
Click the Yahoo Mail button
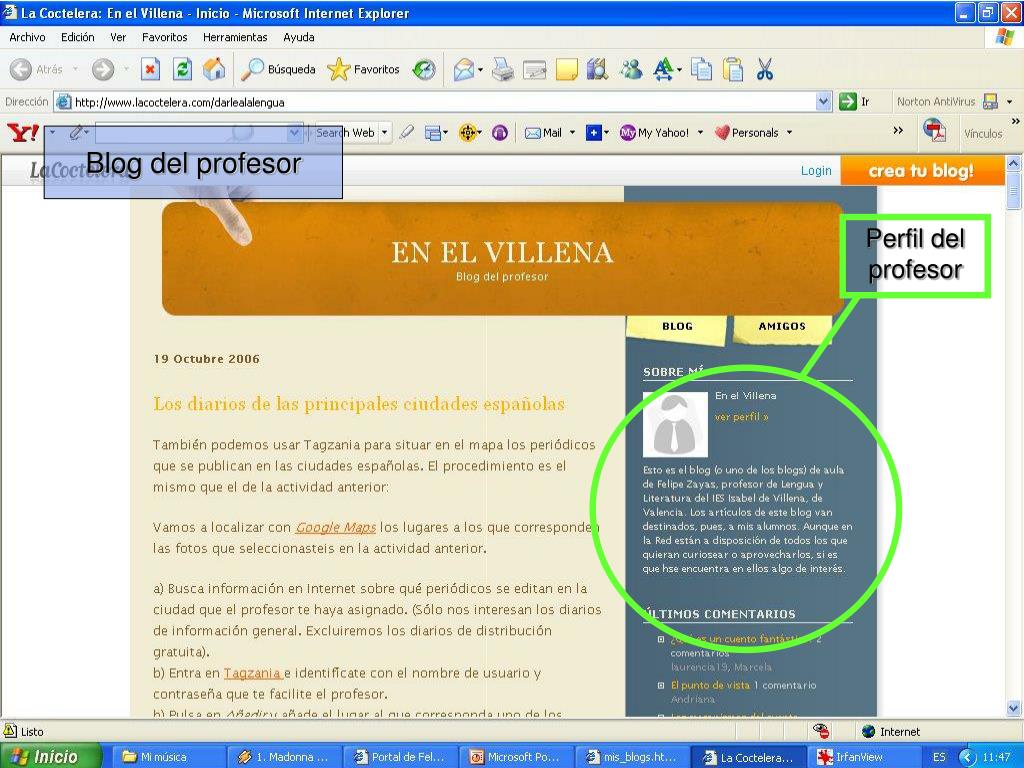pyautogui.click(x=543, y=133)
